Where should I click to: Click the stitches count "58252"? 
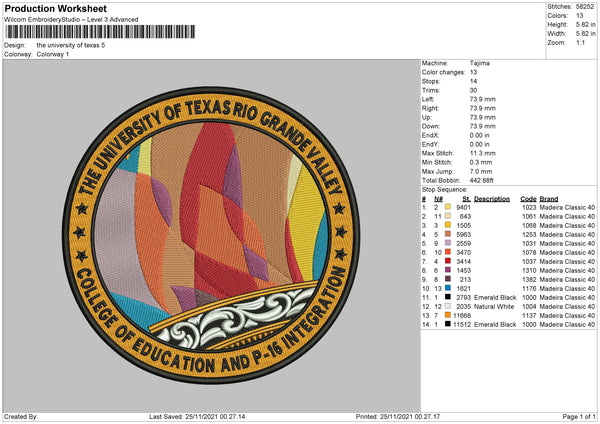pyautogui.click(x=585, y=7)
